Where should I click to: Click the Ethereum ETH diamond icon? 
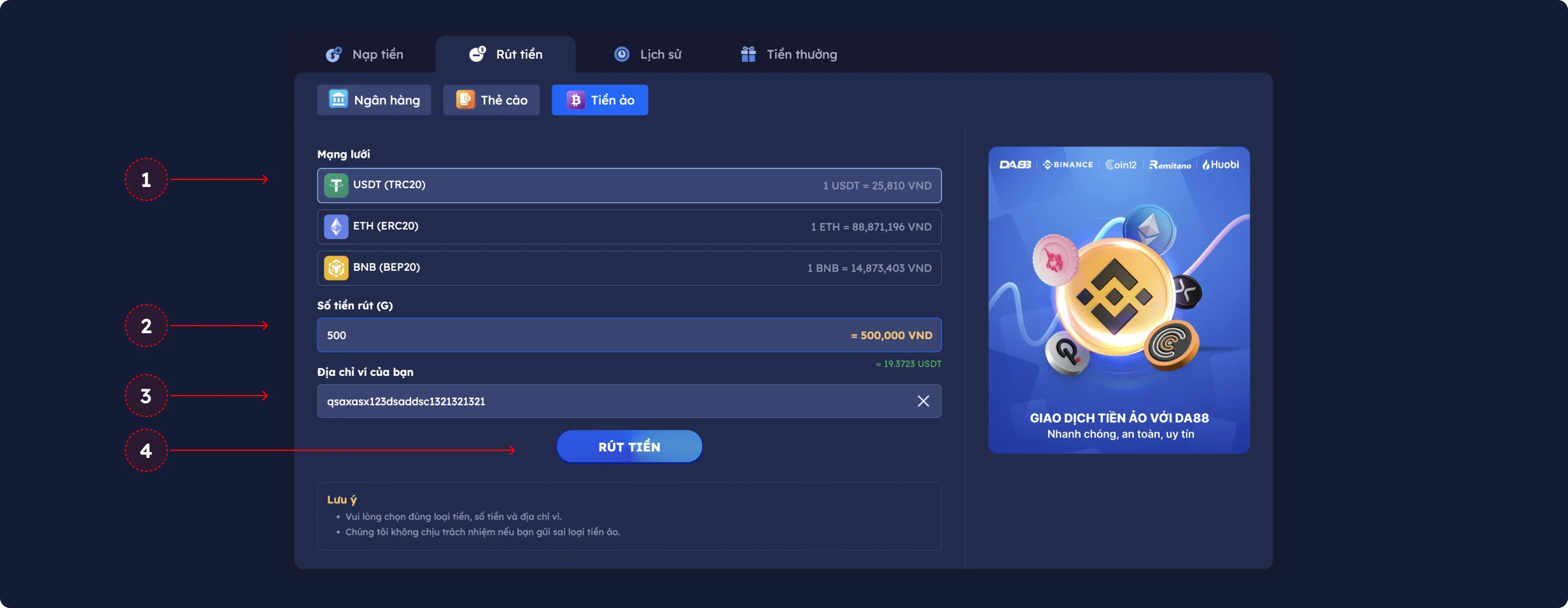(336, 227)
